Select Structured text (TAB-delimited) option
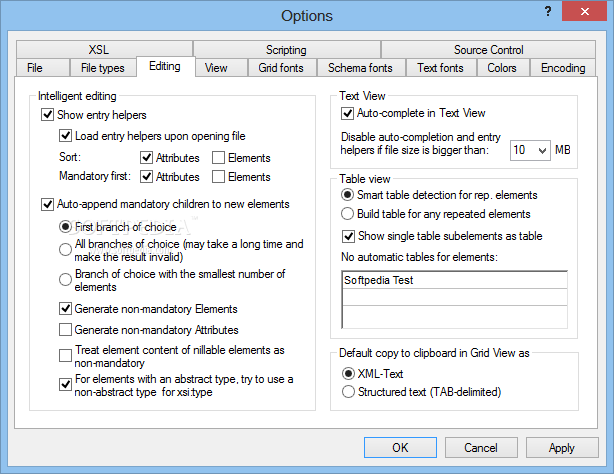The image size is (614, 474). coord(348,392)
